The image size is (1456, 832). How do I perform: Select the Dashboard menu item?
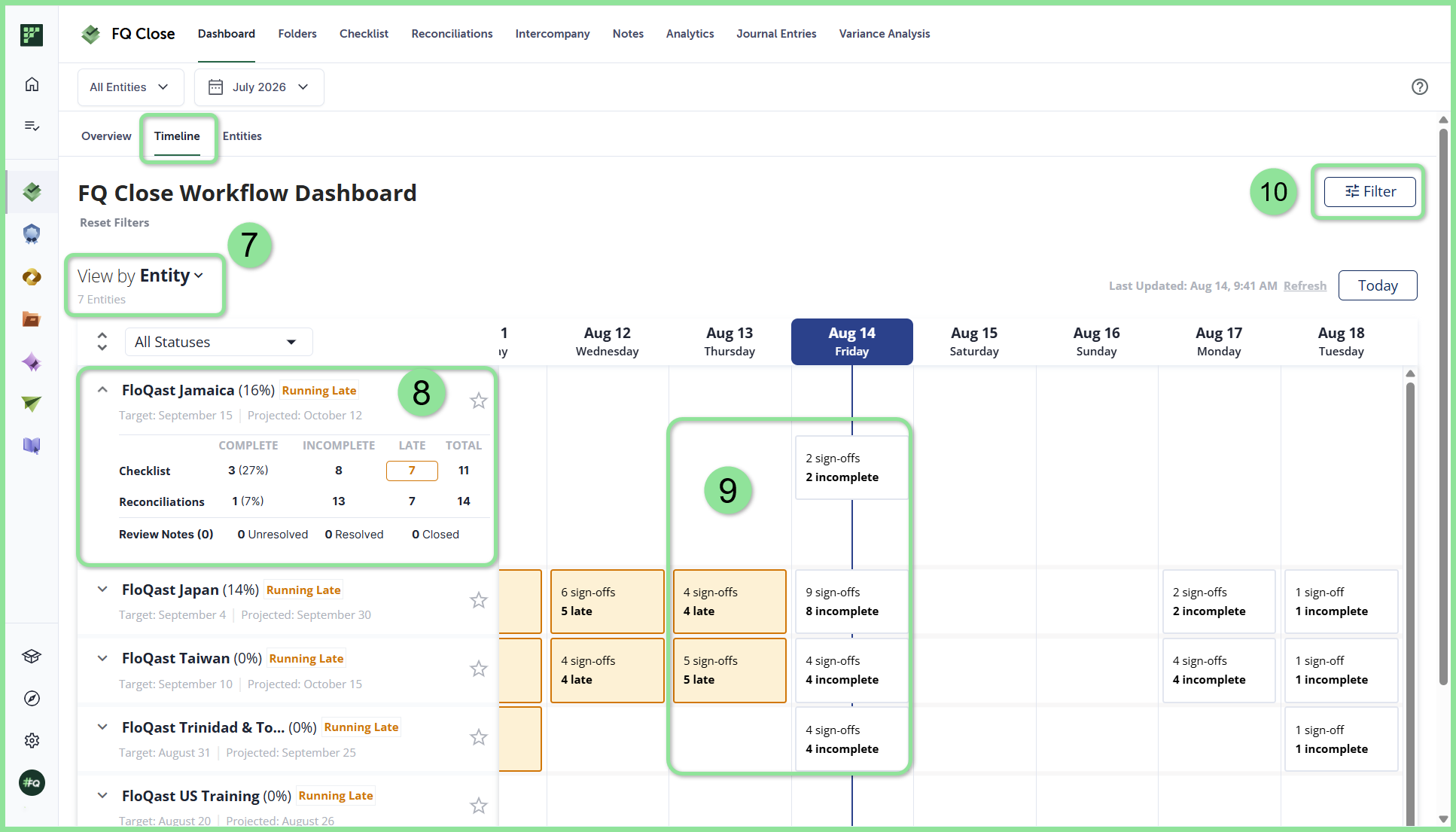click(x=227, y=34)
